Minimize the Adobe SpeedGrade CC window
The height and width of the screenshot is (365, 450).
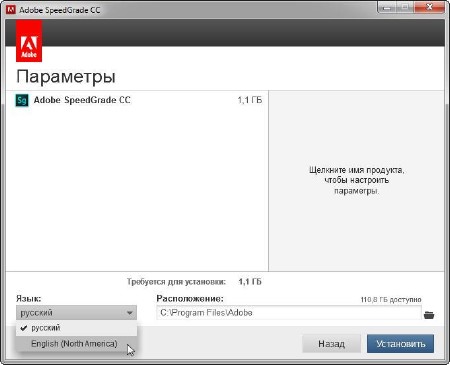(x=387, y=7)
